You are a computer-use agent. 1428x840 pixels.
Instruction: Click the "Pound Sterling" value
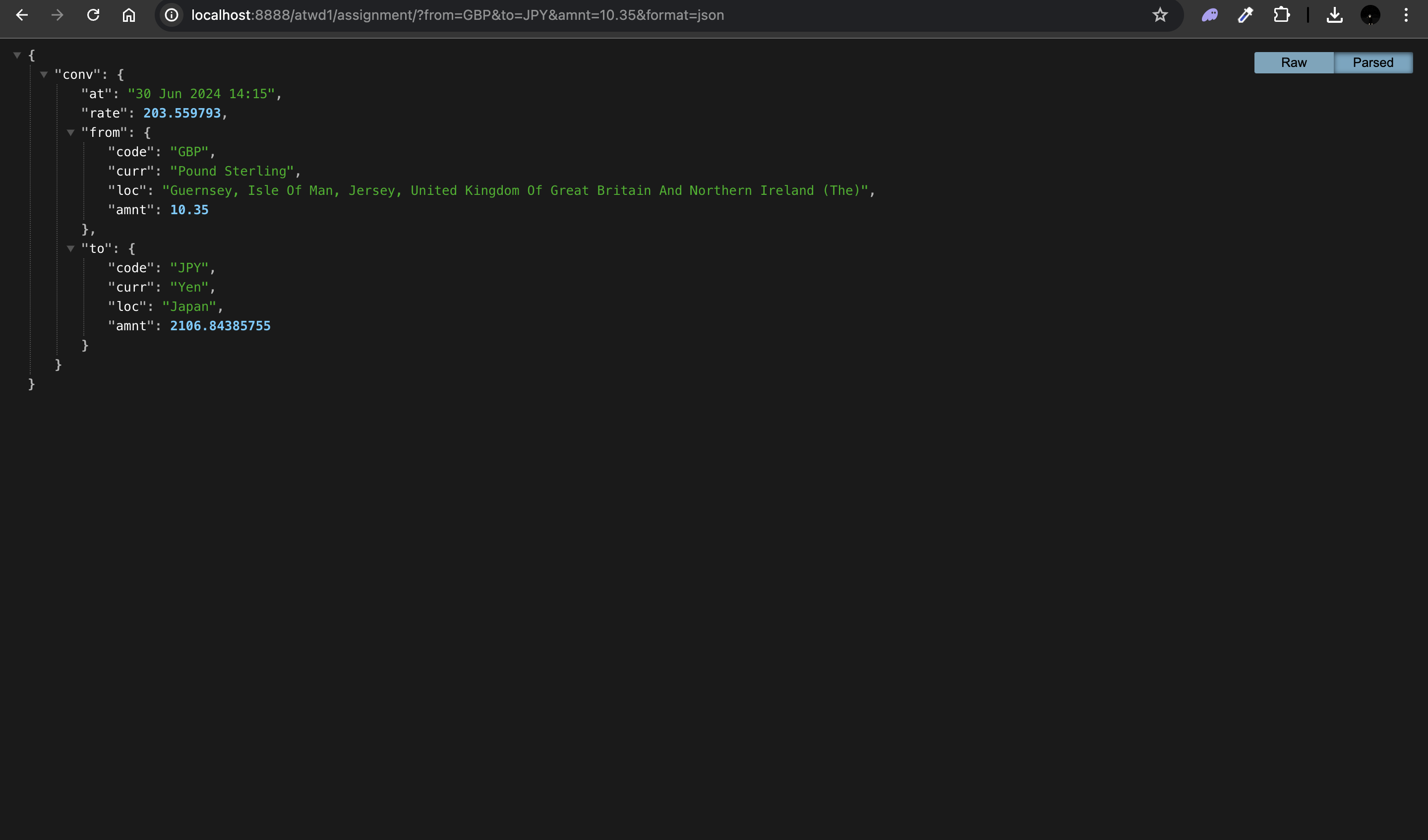tap(232, 171)
